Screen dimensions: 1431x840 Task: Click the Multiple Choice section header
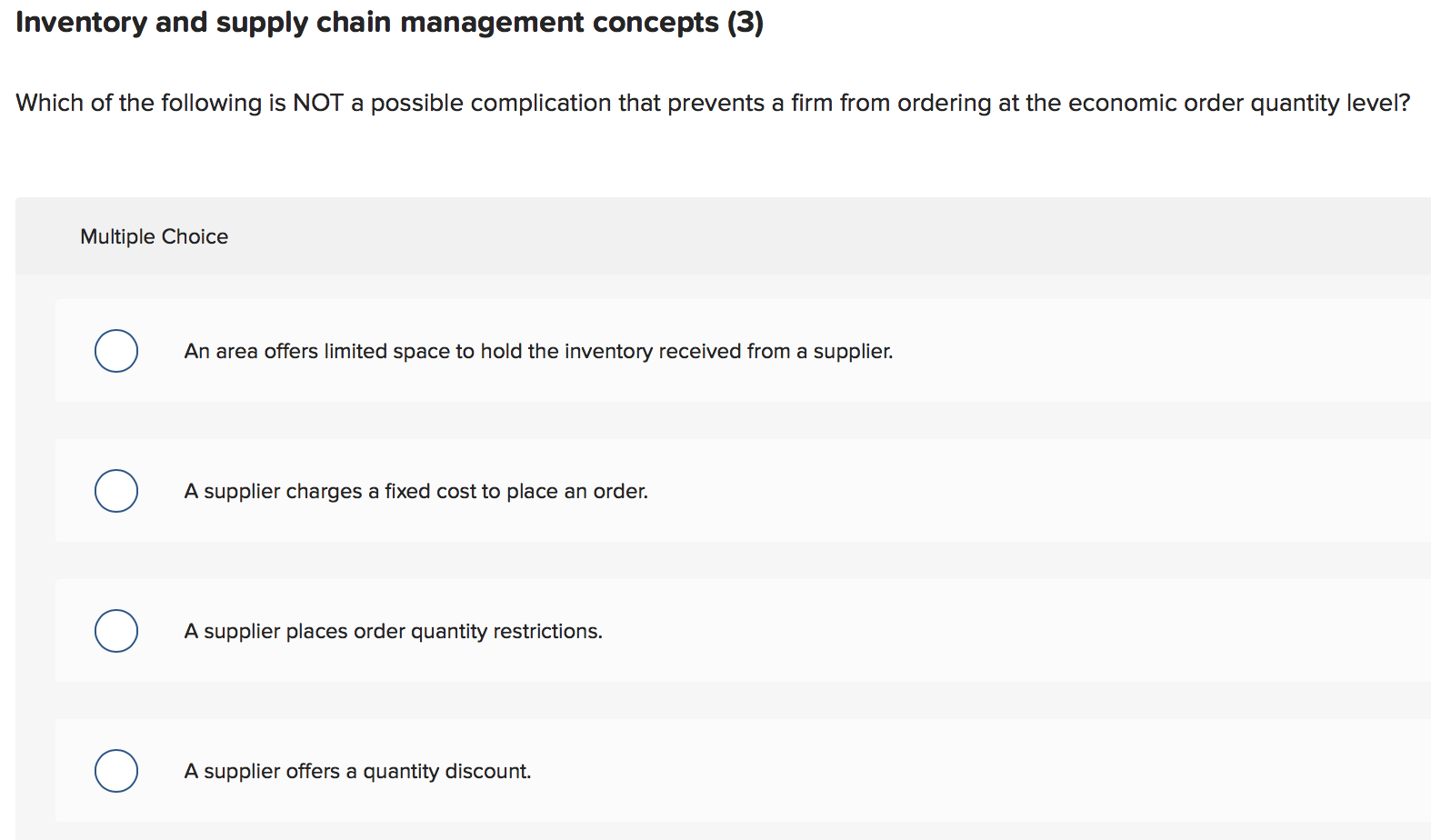coord(154,235)
